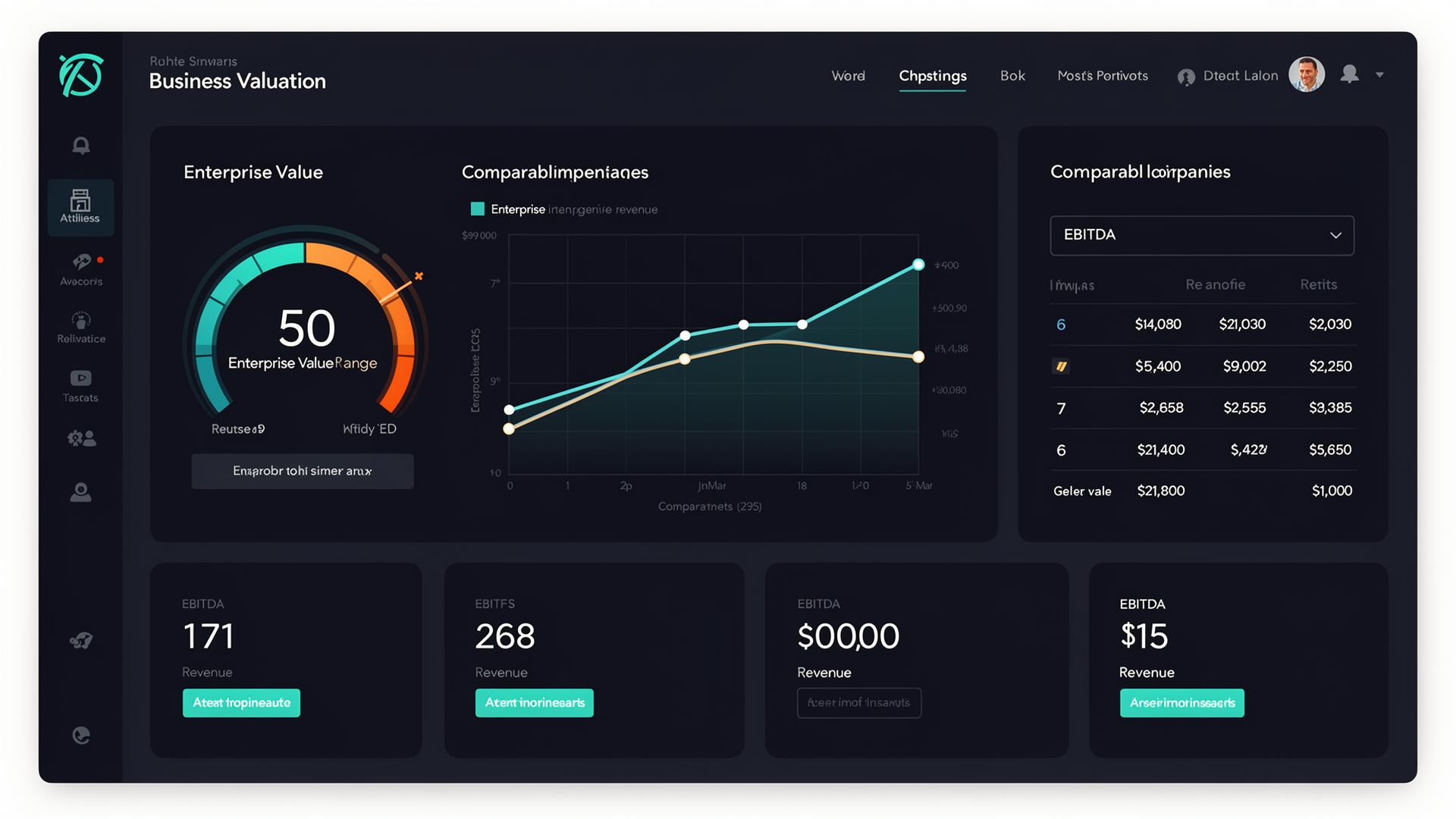Image resolution: width=1456 pixels, height=819 pixels.
Task: Toggle the Enterprise legend teal swatch
Action: pyautogui.click(x=478, y=209)
